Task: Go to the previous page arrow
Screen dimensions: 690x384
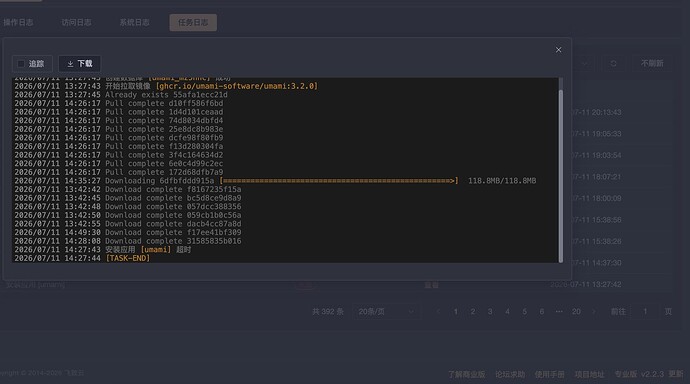Action: 438,311
